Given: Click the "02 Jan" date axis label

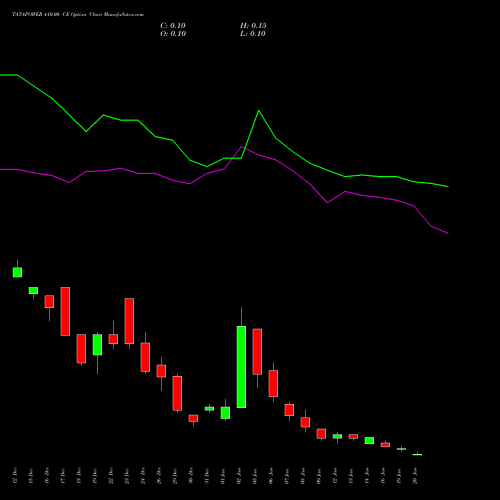Looking at the screenshot, I should (x=239, y=476).
